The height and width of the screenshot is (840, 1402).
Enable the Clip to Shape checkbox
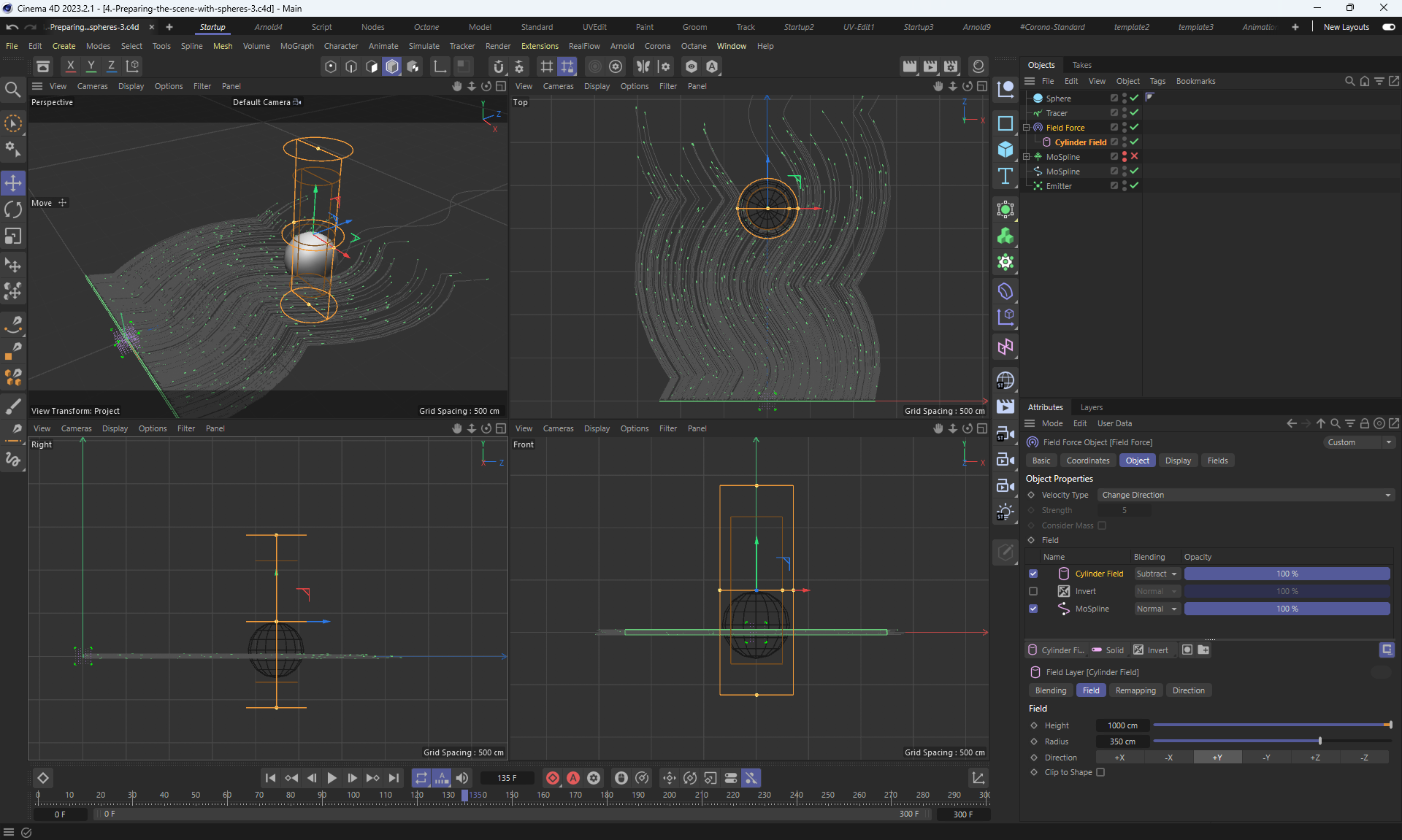pos(1100,772)
